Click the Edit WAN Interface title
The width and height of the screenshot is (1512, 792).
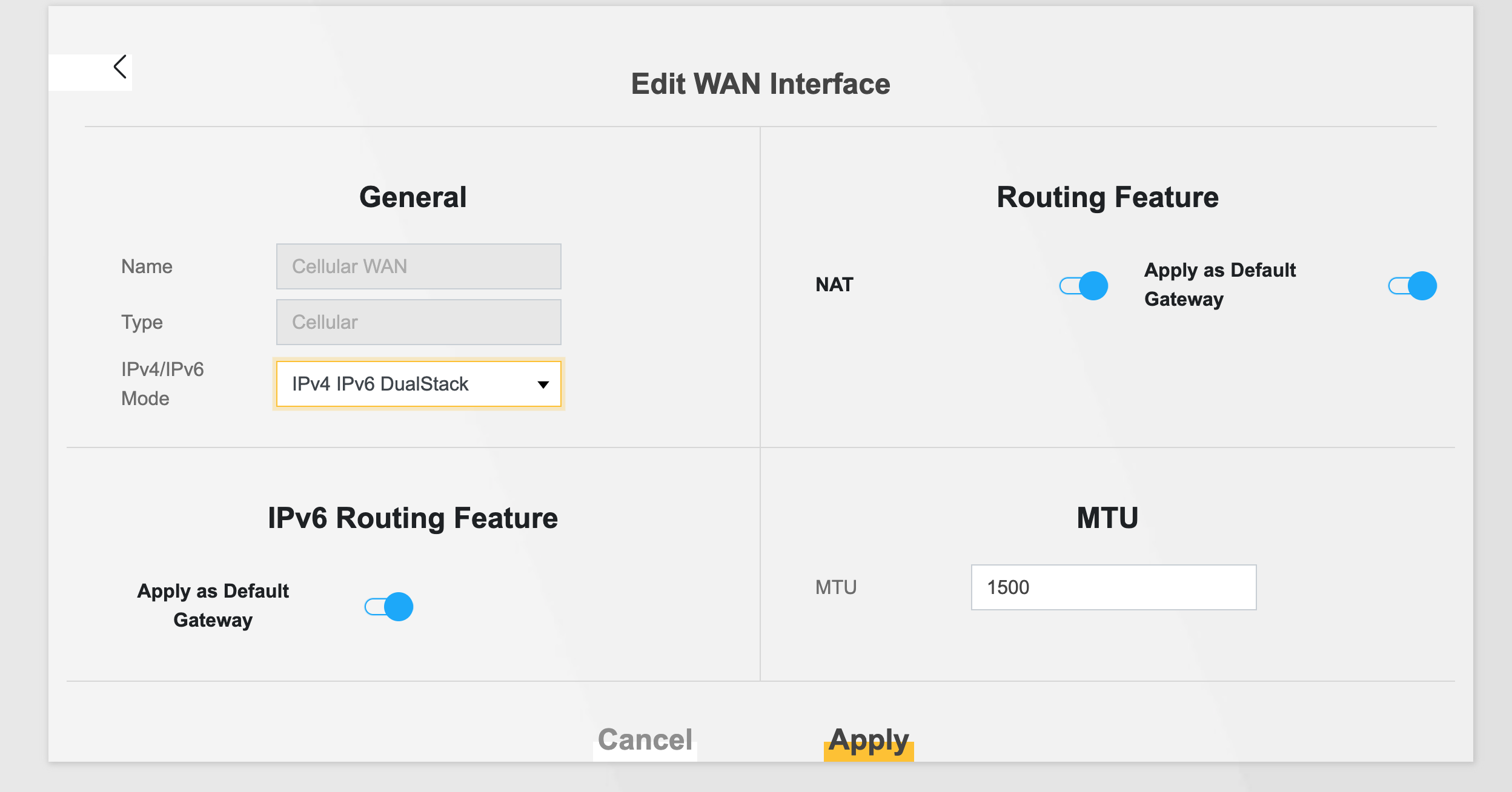[760, 84]
